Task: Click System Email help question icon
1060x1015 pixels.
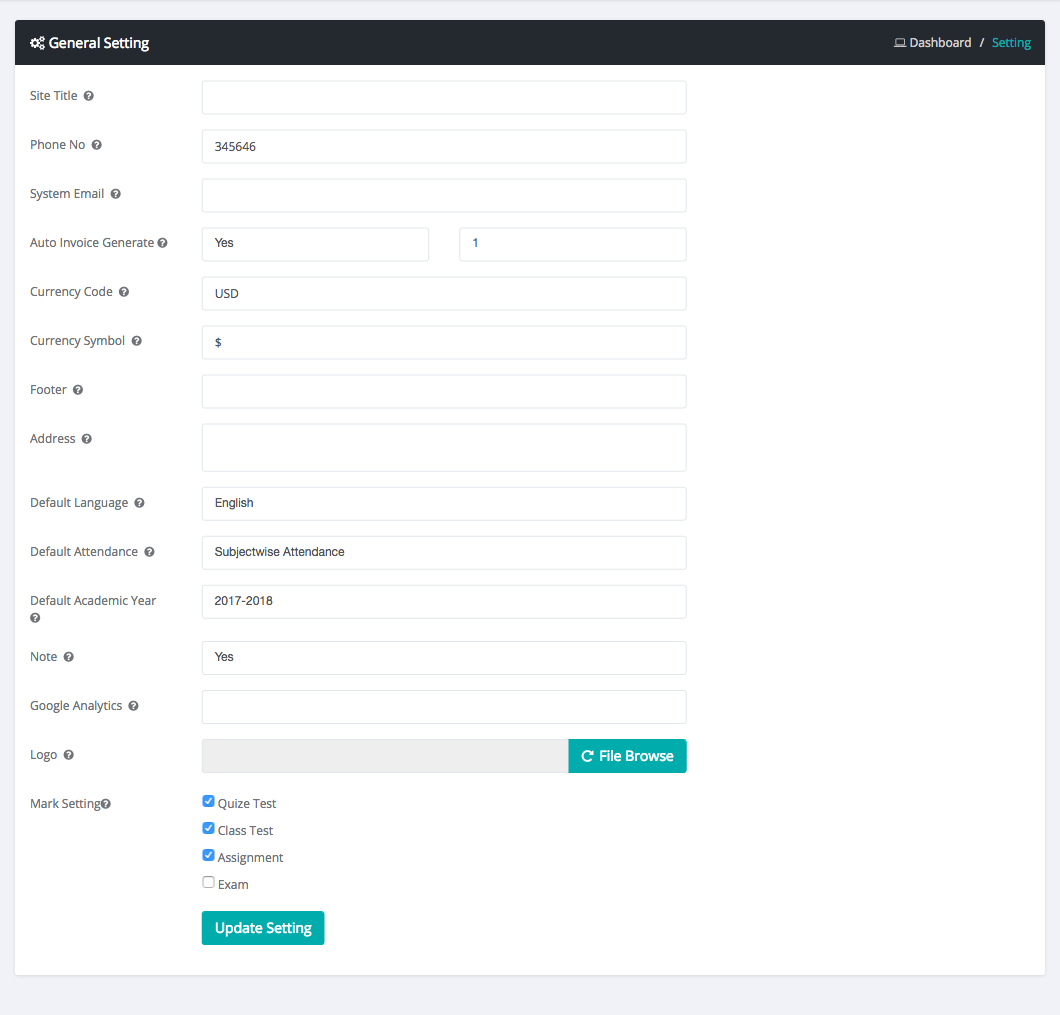Action: coord(116,194)
